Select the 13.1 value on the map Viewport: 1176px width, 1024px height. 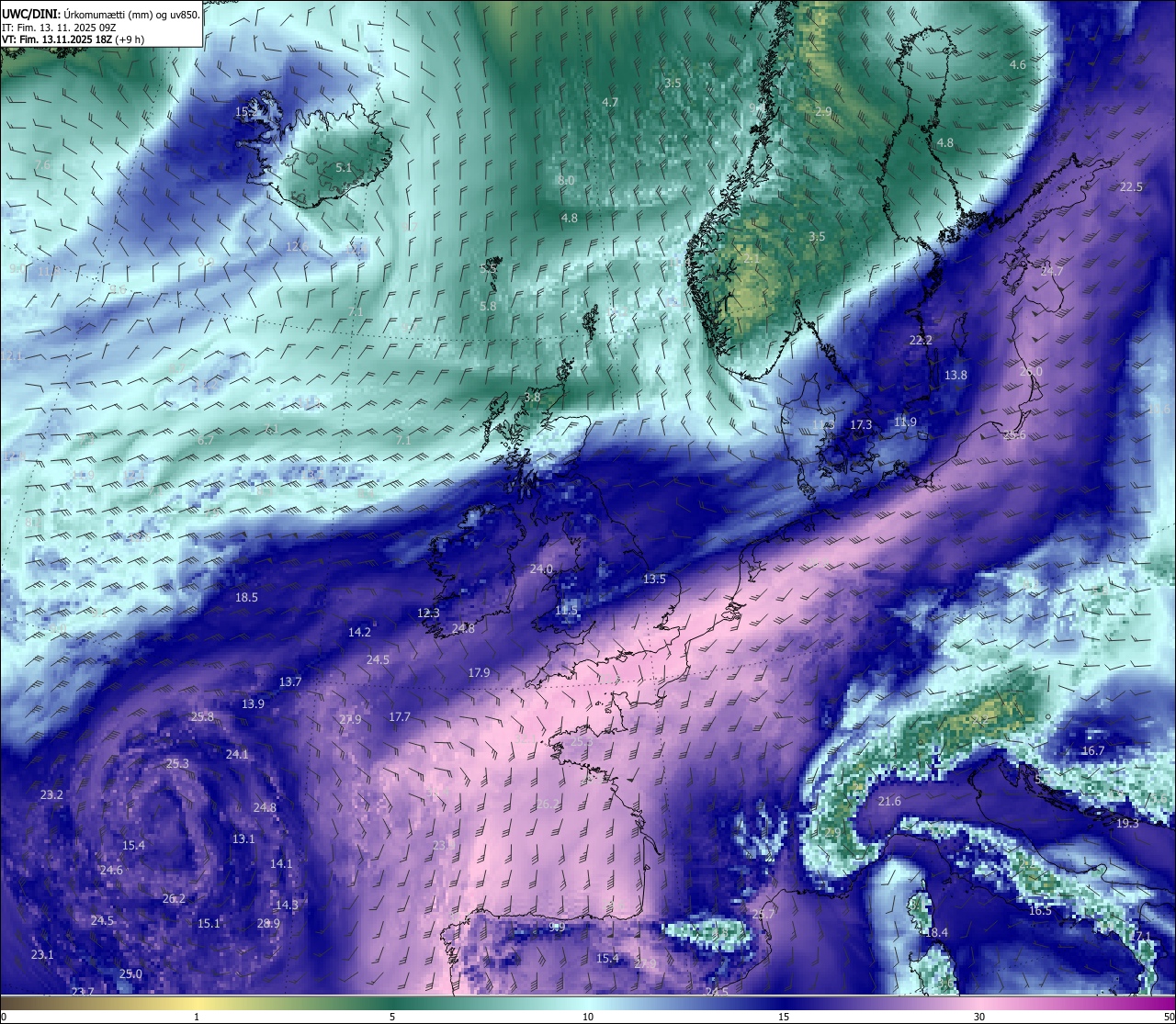[x=243, y=838]
